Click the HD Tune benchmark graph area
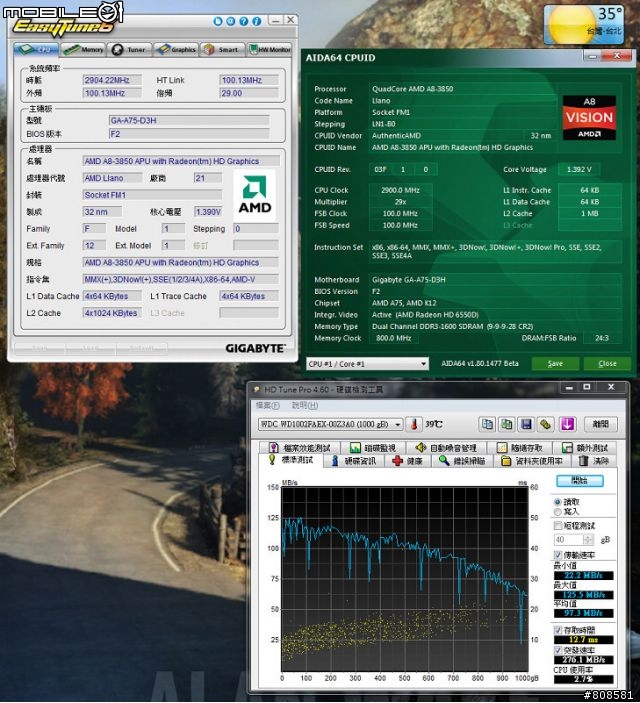 pos(405,579)
